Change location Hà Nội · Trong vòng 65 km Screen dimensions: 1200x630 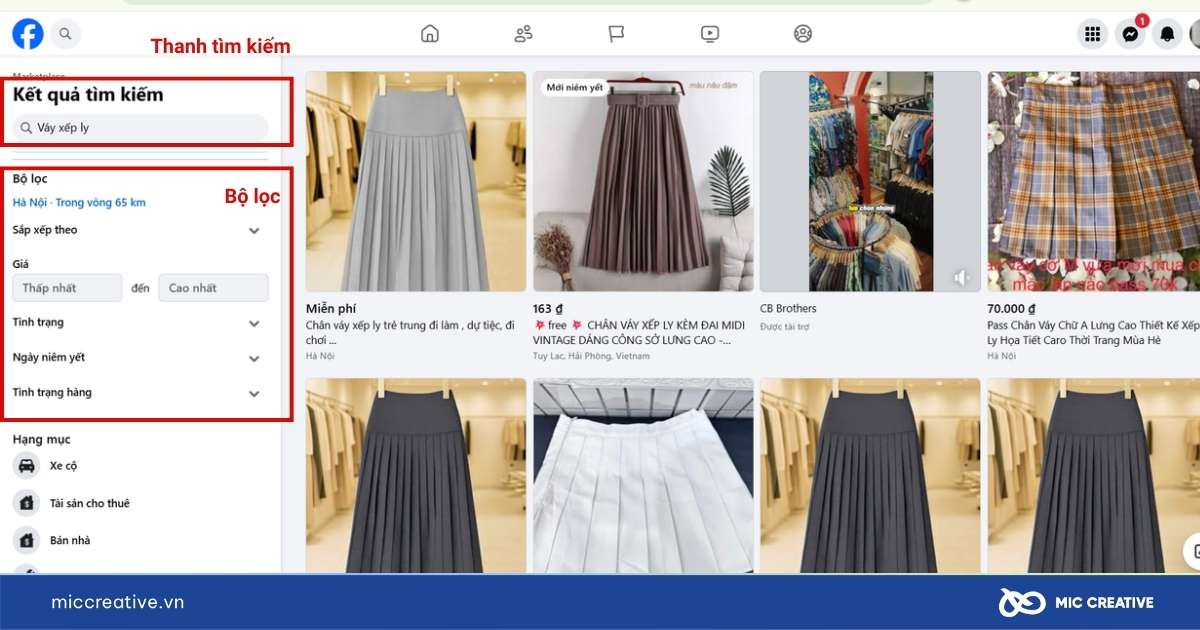pos(79,203)
